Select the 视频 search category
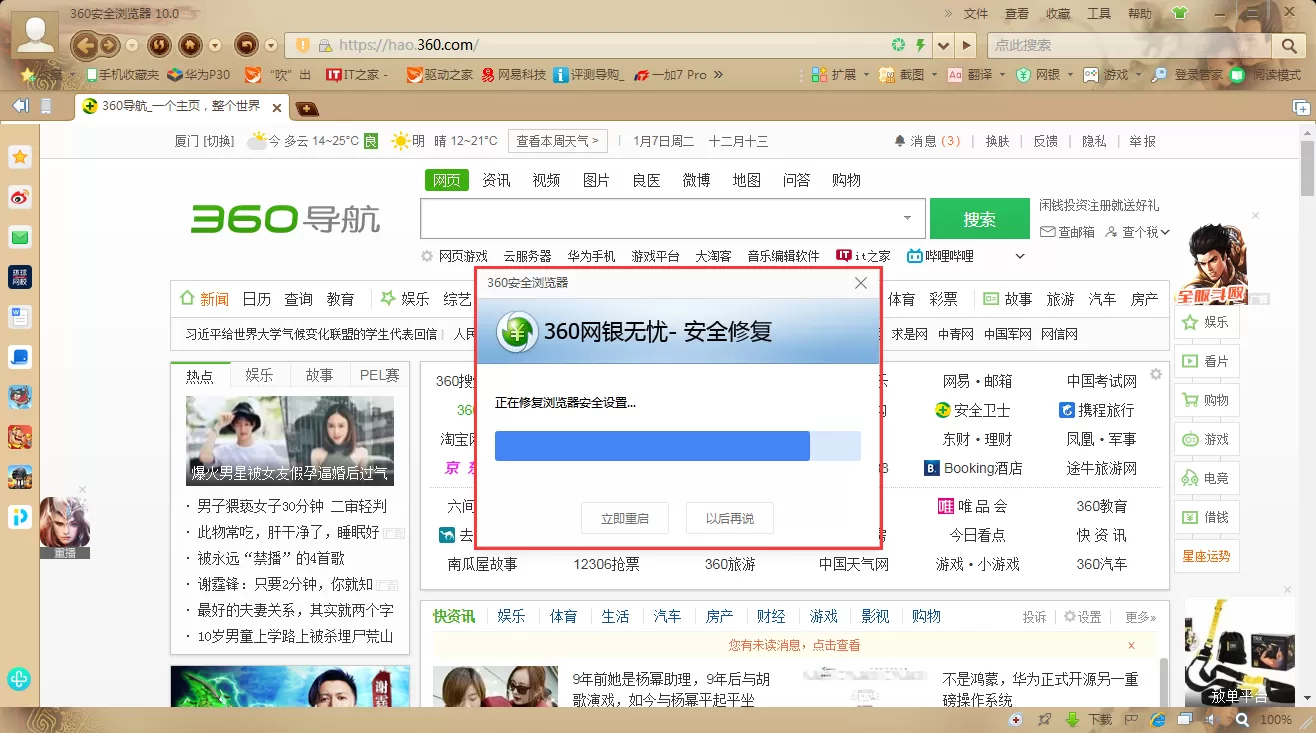The height and width of the screenshot is (733, 1316). (546, 180)
